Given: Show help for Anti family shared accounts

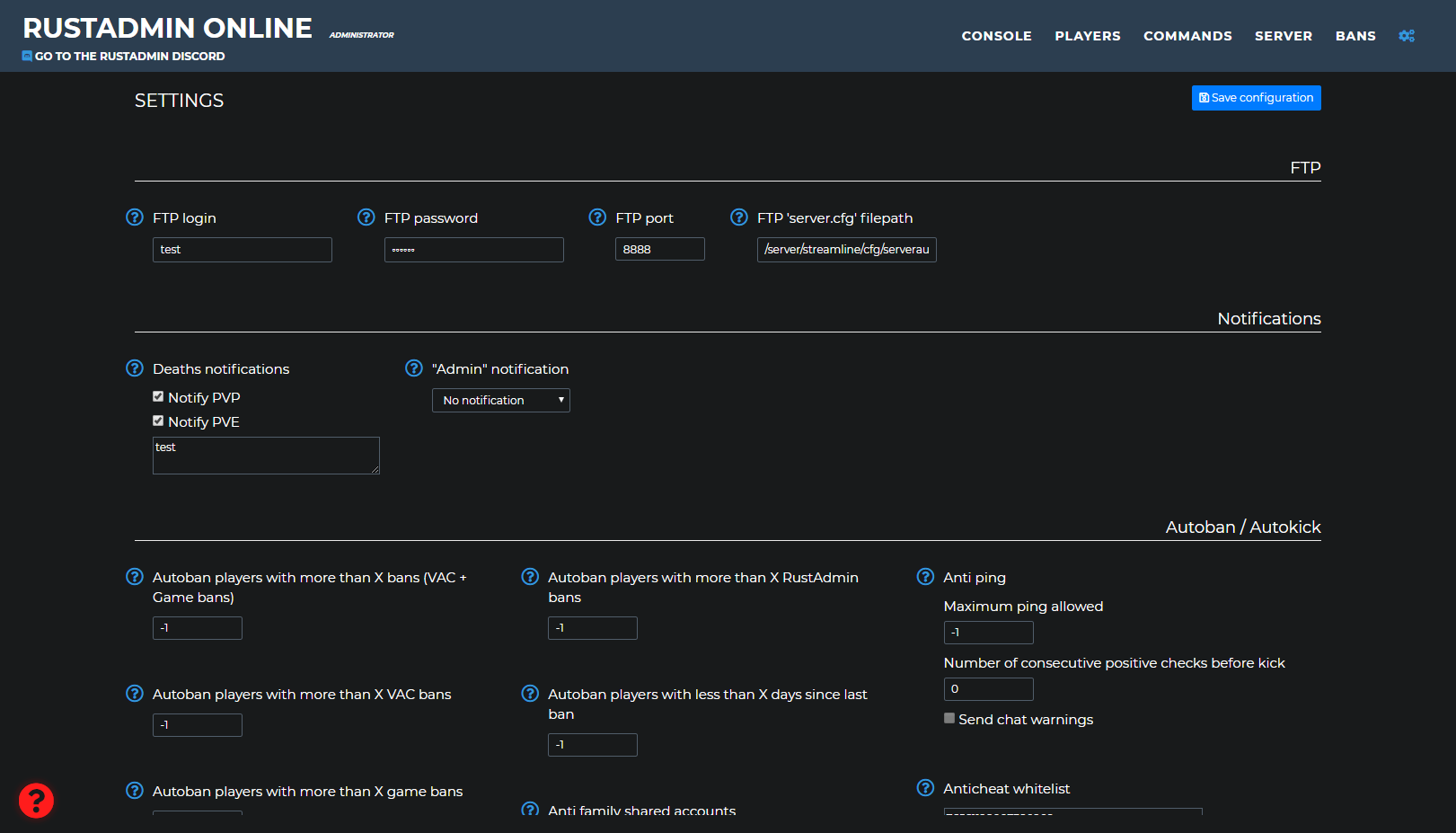Looking at the screenshot, I should pyautogui.click(x=530, y=809).
